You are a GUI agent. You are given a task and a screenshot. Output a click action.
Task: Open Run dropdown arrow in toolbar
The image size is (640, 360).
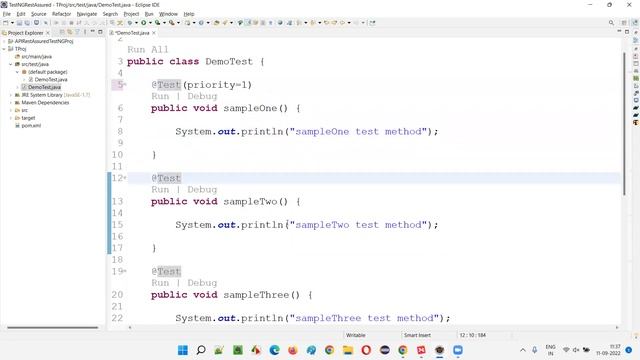click(x=150, y=23)
